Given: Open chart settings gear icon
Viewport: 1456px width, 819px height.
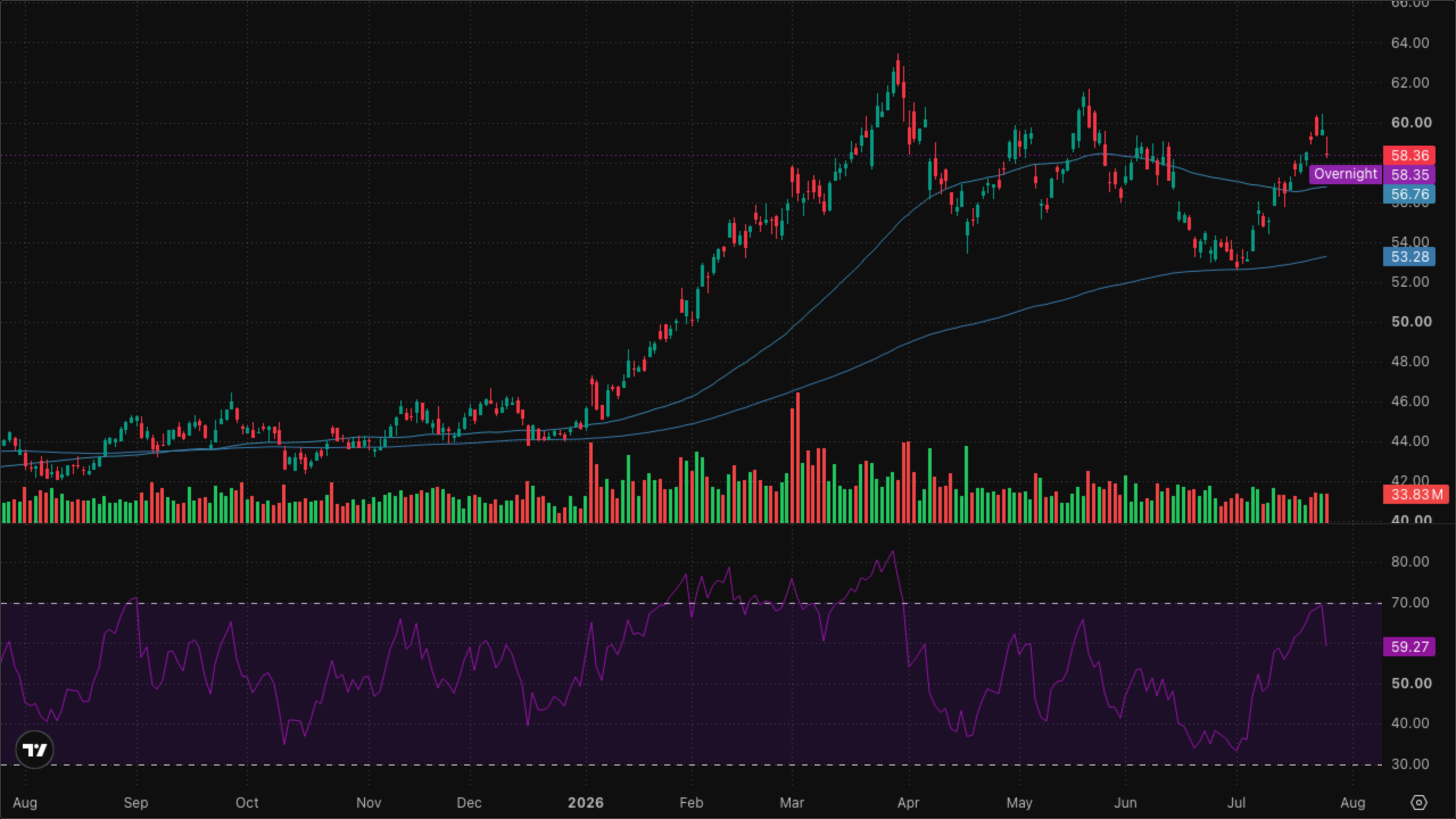Looking at the screenshot, I should tap(1419, 803).
